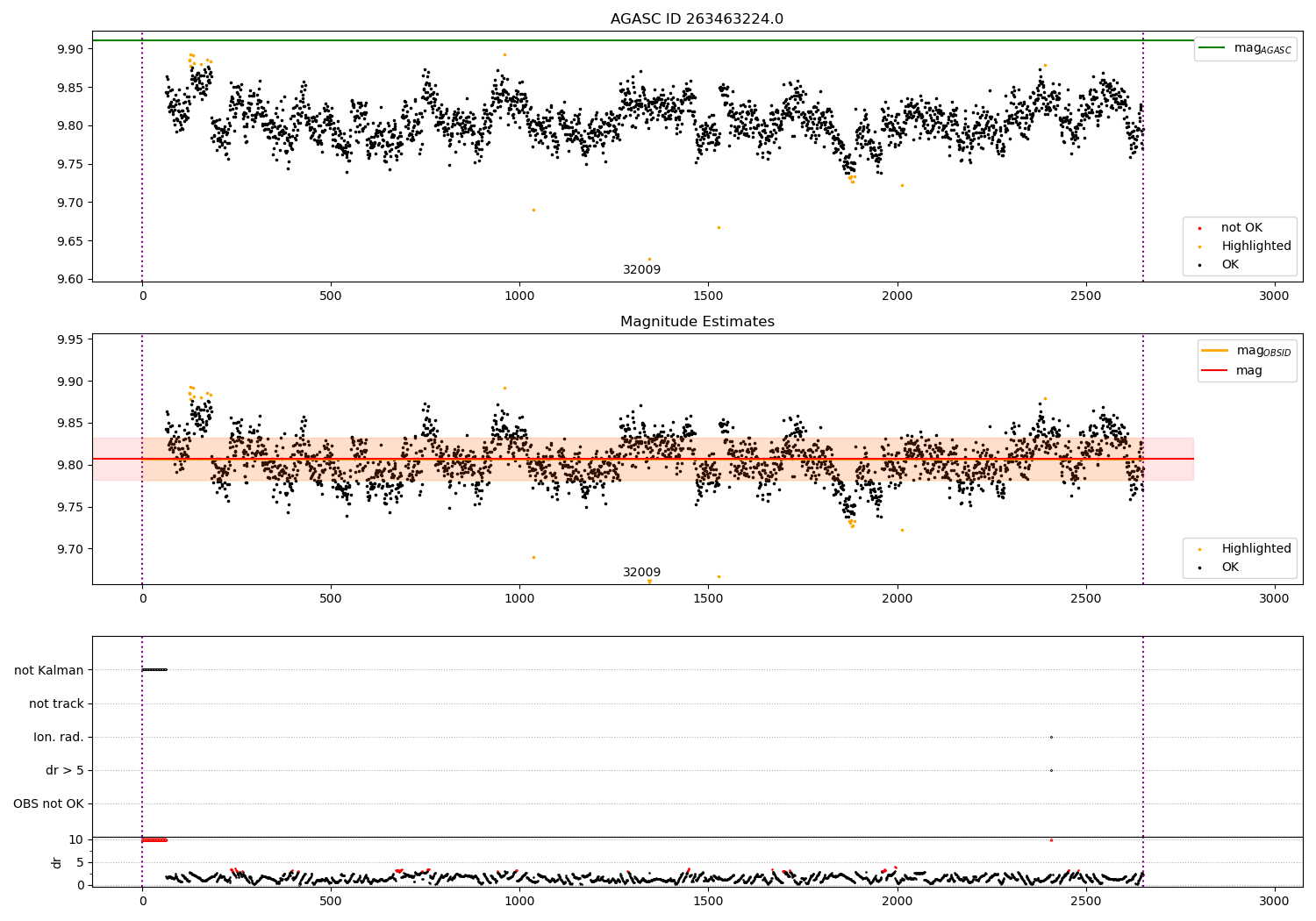Click the green mag AGASC legend line
Image resolution: width=1316 pixels, height=921 pixels.
tap(1212, 48)
